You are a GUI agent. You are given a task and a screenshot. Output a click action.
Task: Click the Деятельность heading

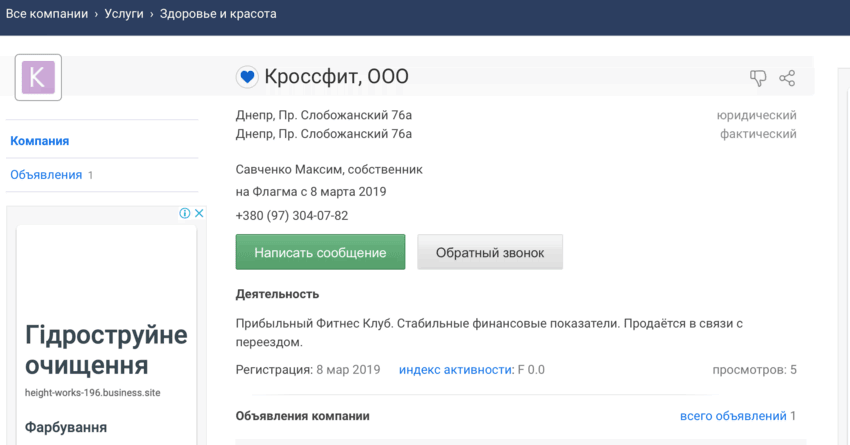[x=277, y=294]
